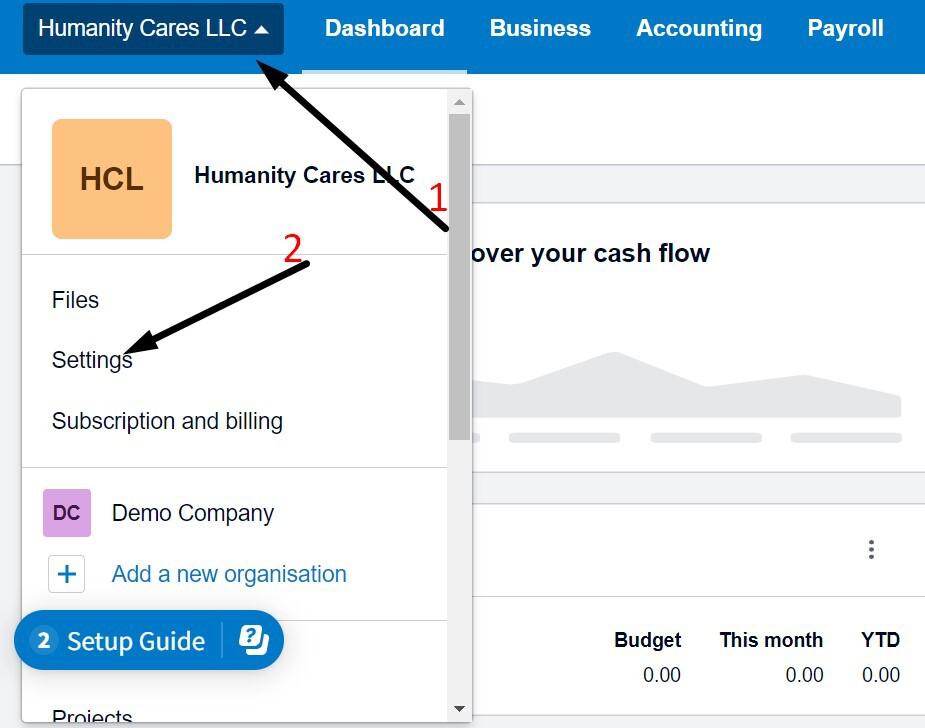Open the three-dot options menu
Screen dimensions: 925x728
872,550
